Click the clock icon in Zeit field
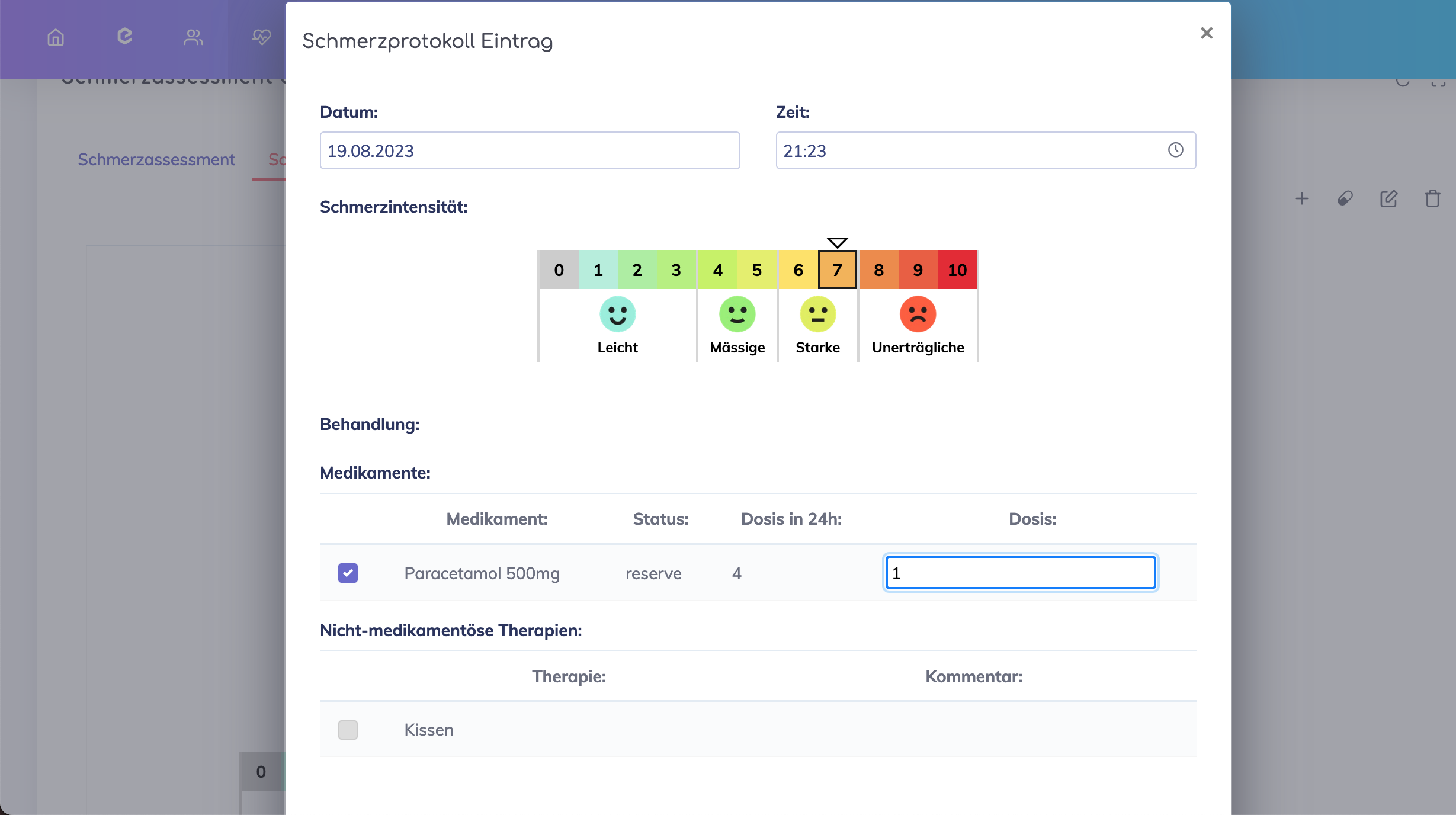This screenshot has width=1456, height=815. [x=1175, y=150]
